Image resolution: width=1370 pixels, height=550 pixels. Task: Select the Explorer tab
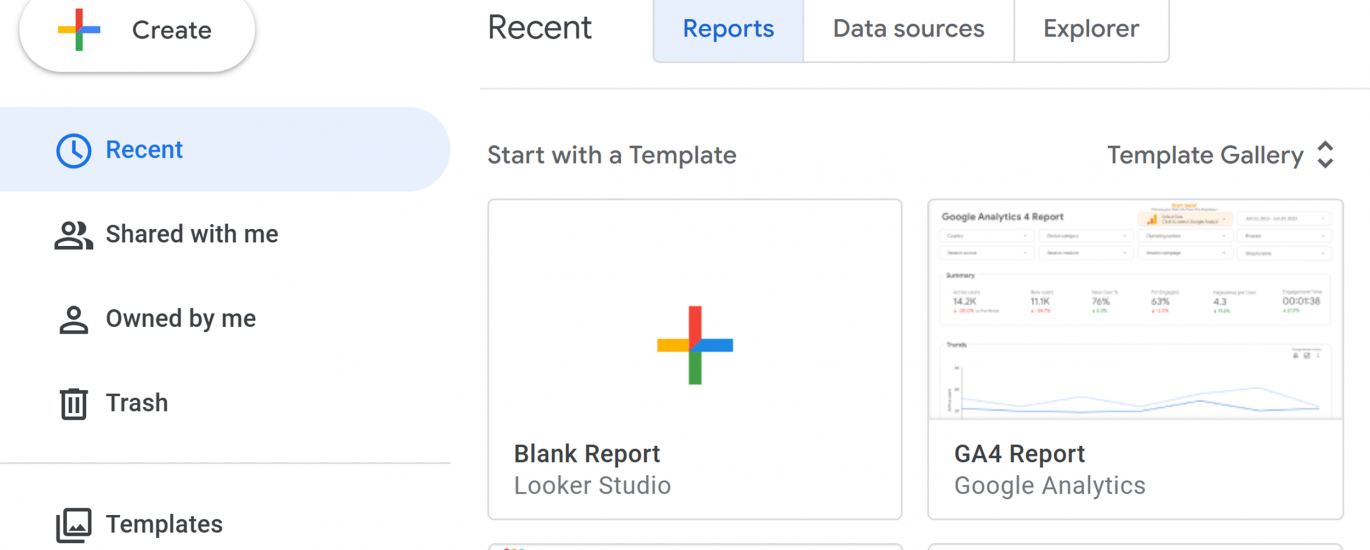[1091, 29]
